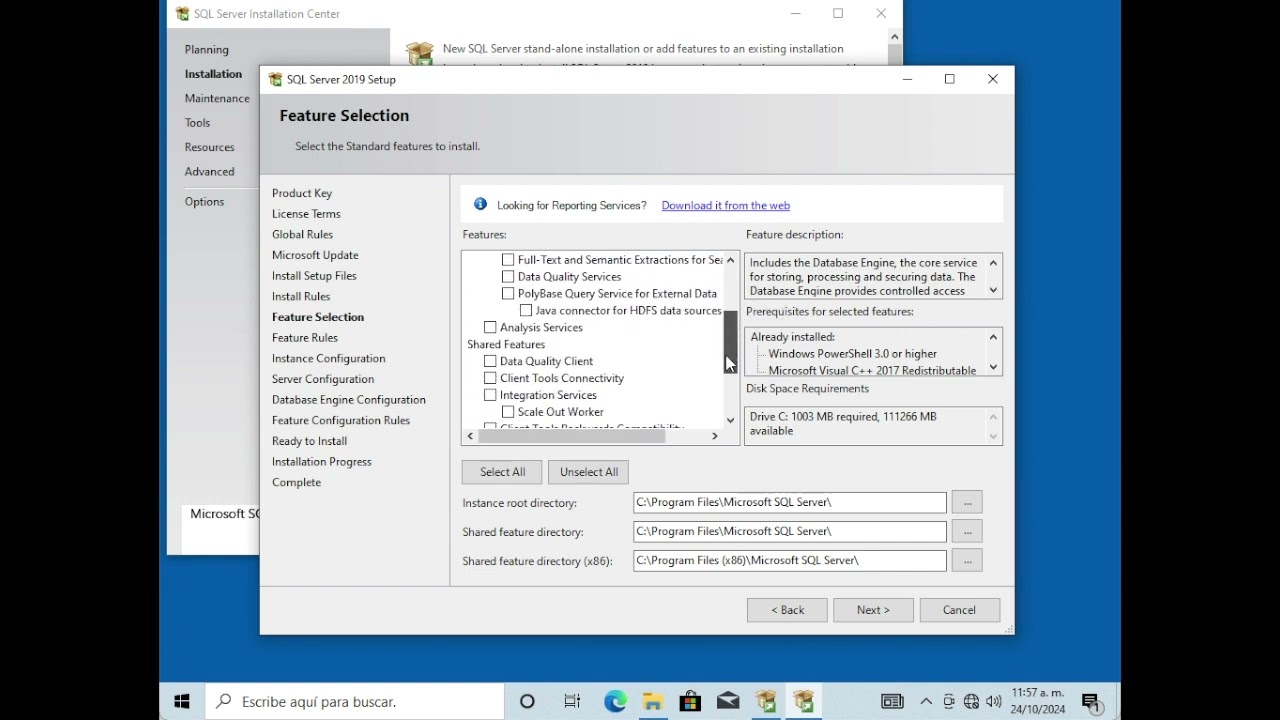Select second SQL Server setup taskbar icon
1280x720 pixels.
click(804, 702)
